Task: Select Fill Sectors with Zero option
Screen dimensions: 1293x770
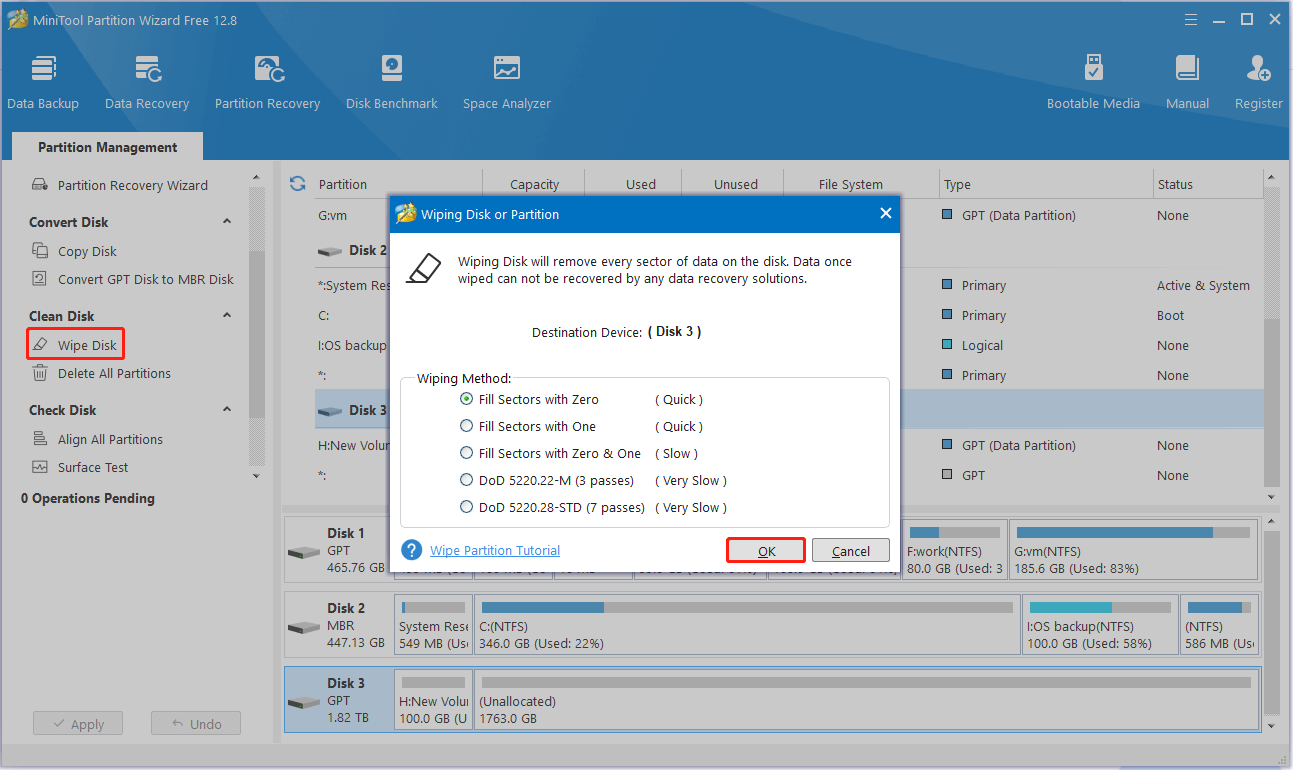Action: pyautogui.click(x=466, y=399)
